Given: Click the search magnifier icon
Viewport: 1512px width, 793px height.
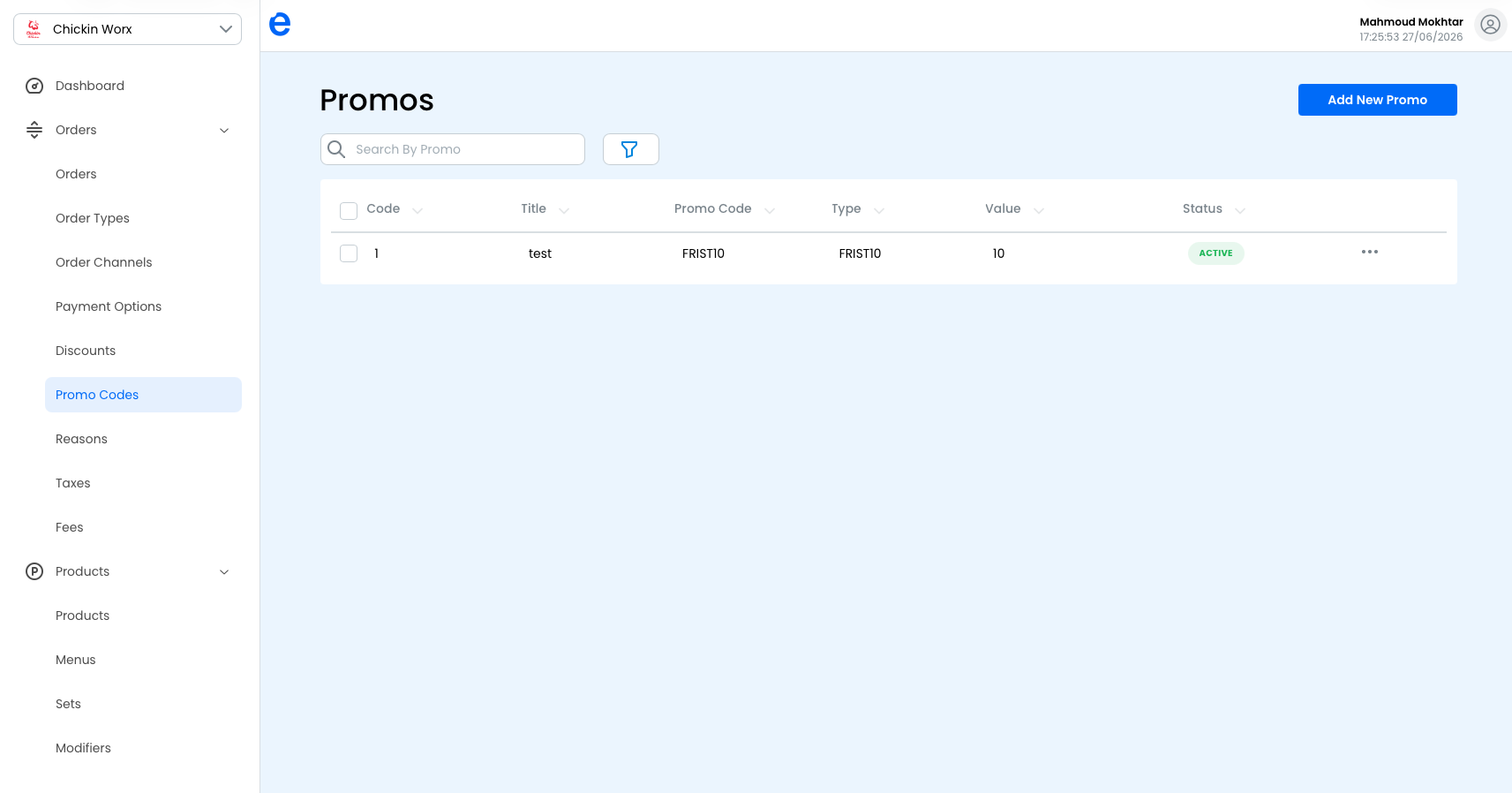Looking at the screenshot, I should [x=336, y=149].
